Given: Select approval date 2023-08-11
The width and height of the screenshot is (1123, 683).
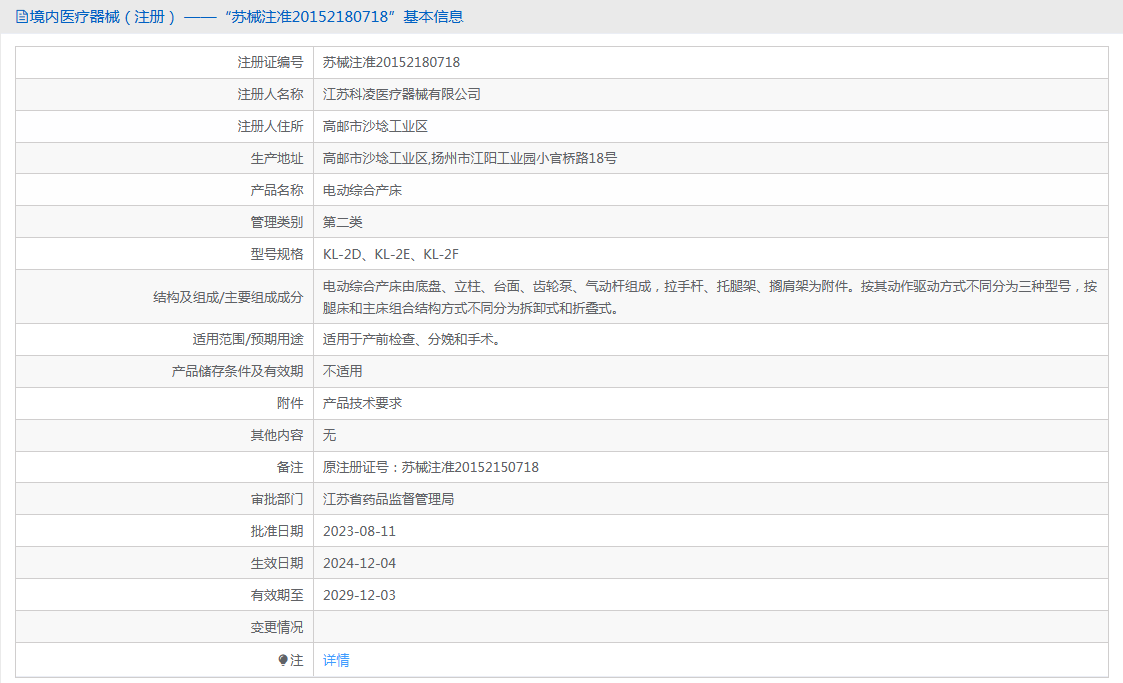Looking at the screenshot, I should (x=359, y=531).
